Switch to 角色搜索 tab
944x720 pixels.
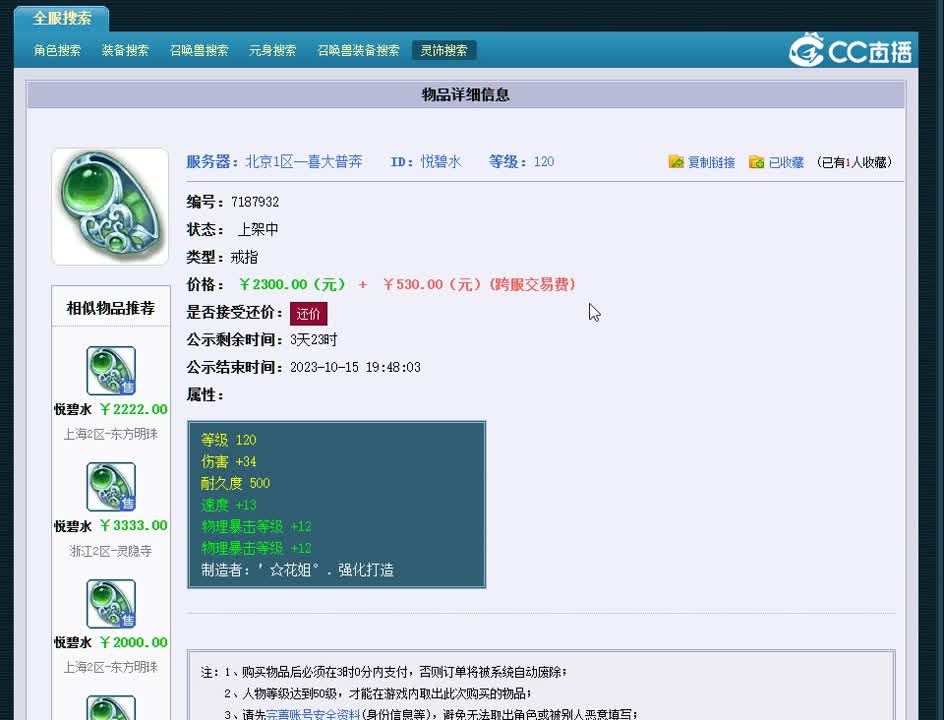57,51
